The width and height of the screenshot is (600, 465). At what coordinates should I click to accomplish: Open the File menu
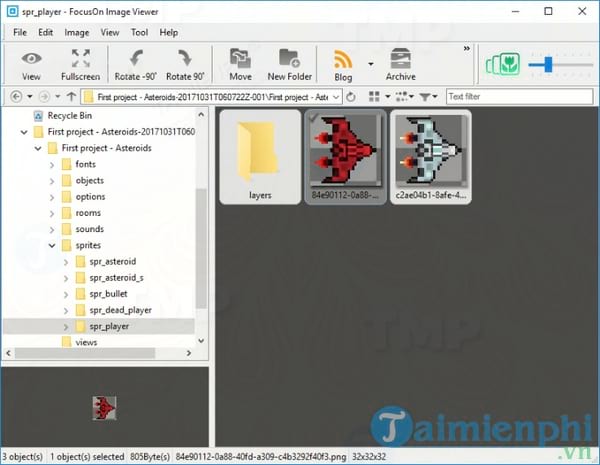click(x=20, y=33)
